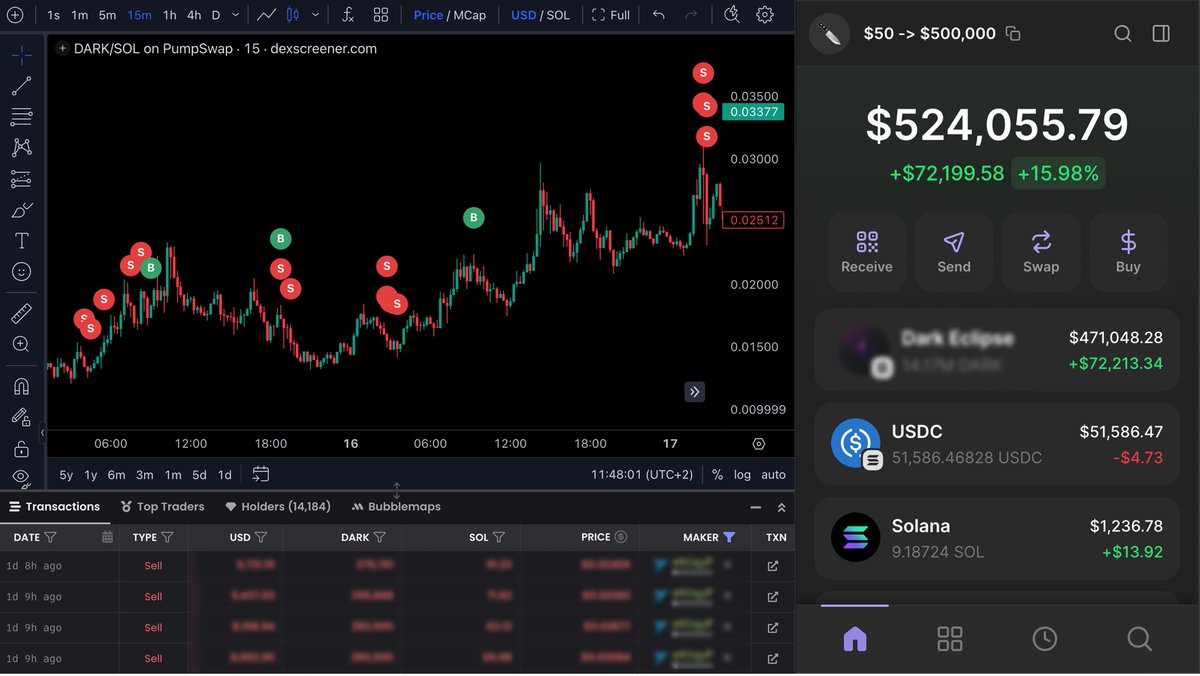Screen dimensions: 1200x676
Task: Select the text annotation tool
Action: pyautogui.click(x=21, y=241)
